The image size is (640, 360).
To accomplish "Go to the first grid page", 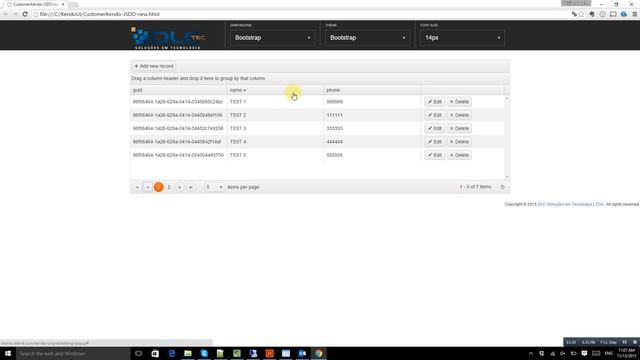I will (x=138, y=187).
